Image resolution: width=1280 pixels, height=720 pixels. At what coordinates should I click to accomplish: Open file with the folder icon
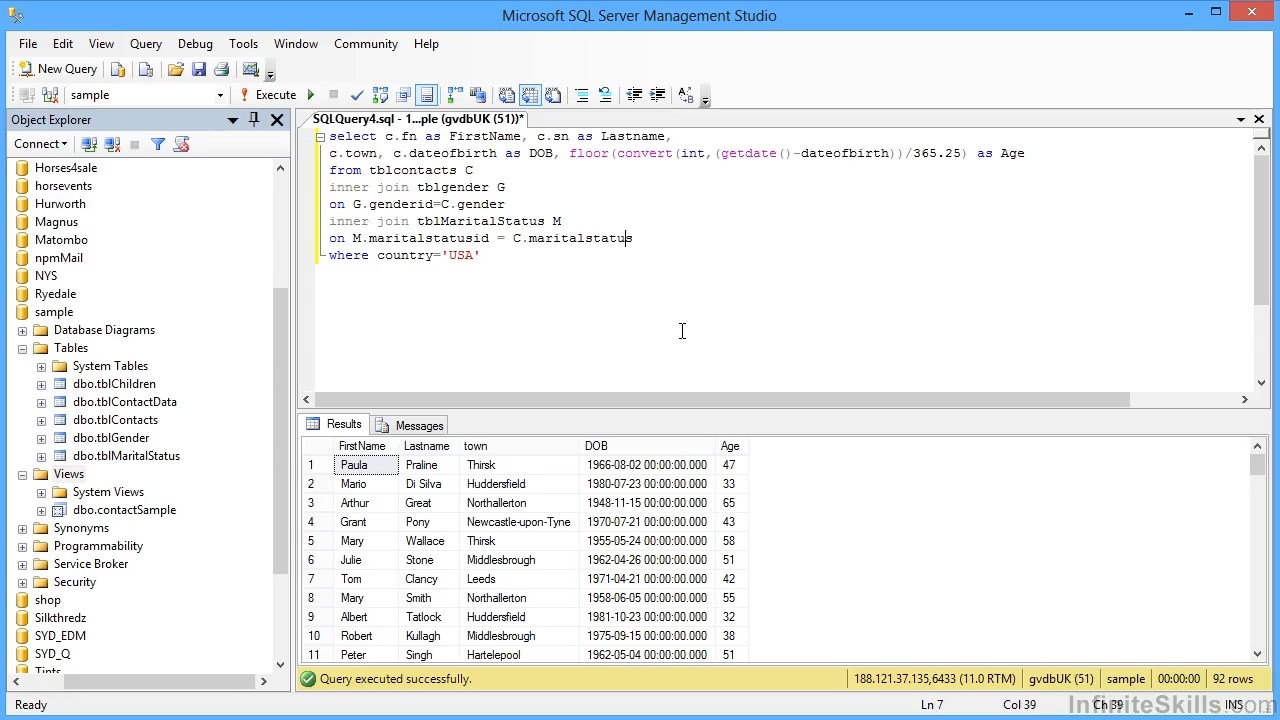pyautogui.click(x=176, y=69)
